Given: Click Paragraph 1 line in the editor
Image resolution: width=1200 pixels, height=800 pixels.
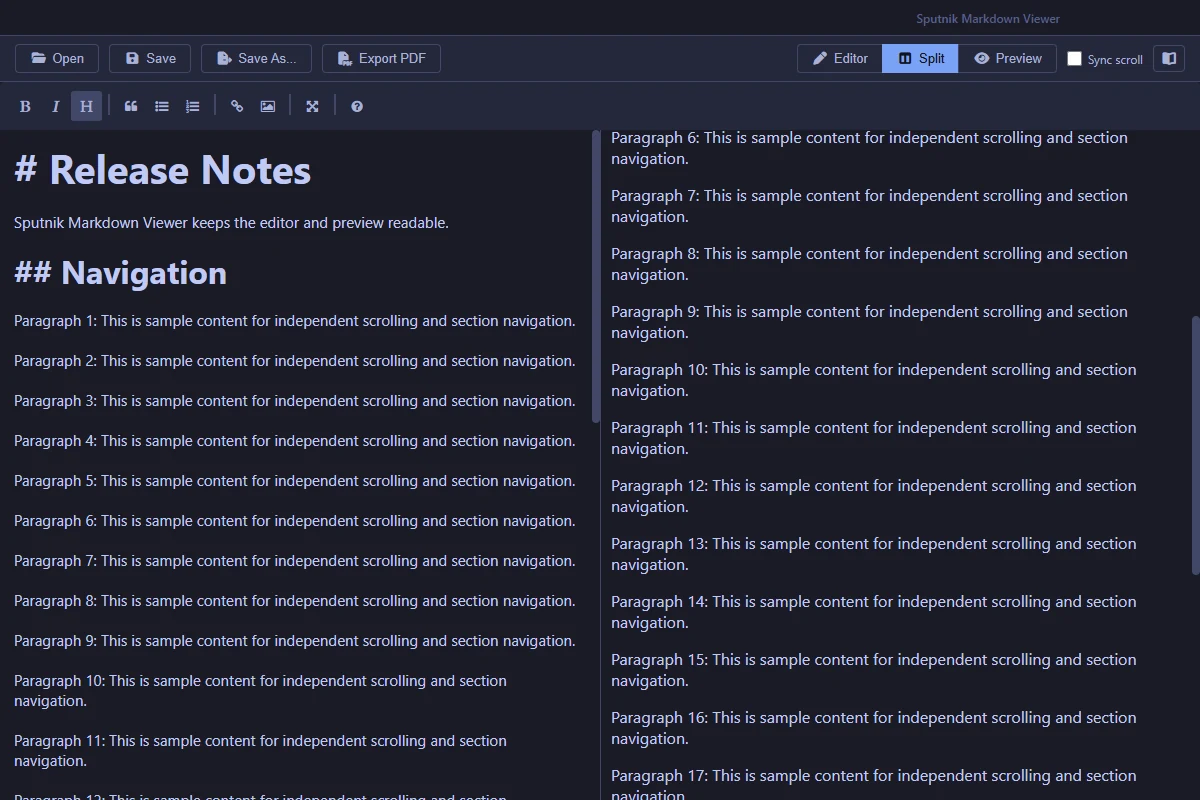Looking at the screenshot, I should (x=295, y=321).
